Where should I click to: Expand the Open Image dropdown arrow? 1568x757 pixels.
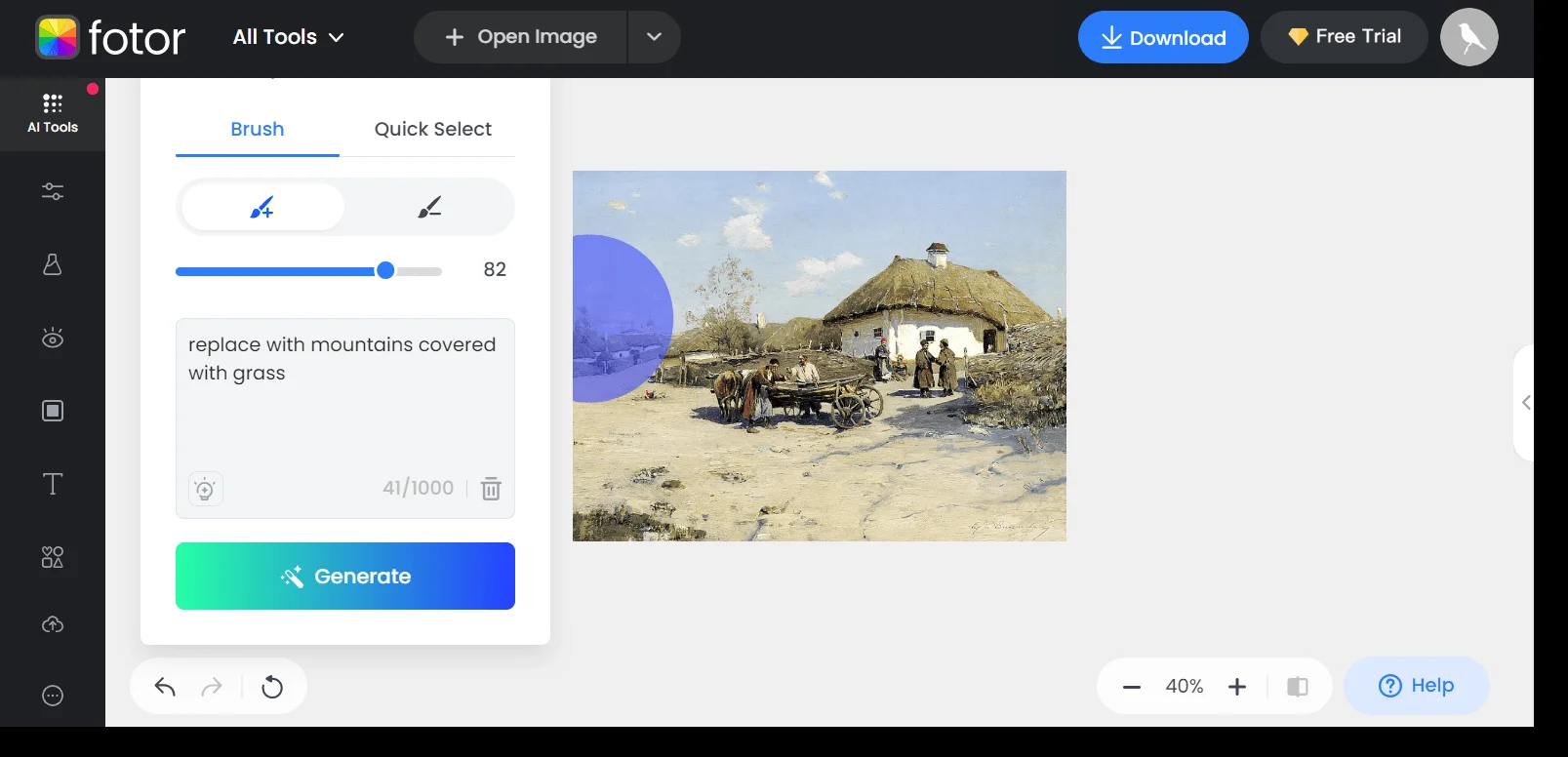(x=654, y=37)
